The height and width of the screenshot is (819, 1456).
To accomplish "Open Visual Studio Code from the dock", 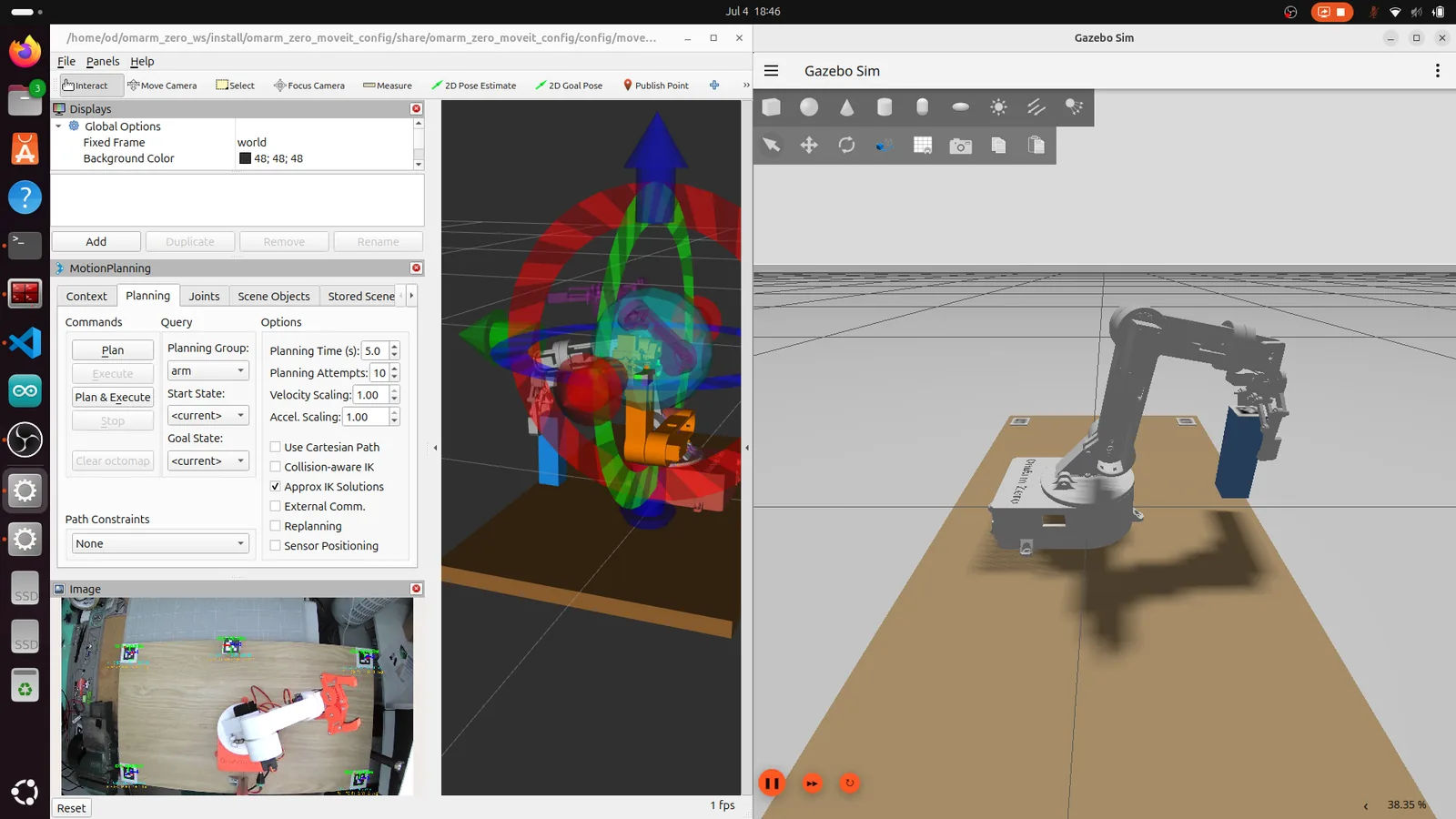I will tap(25, 343).
